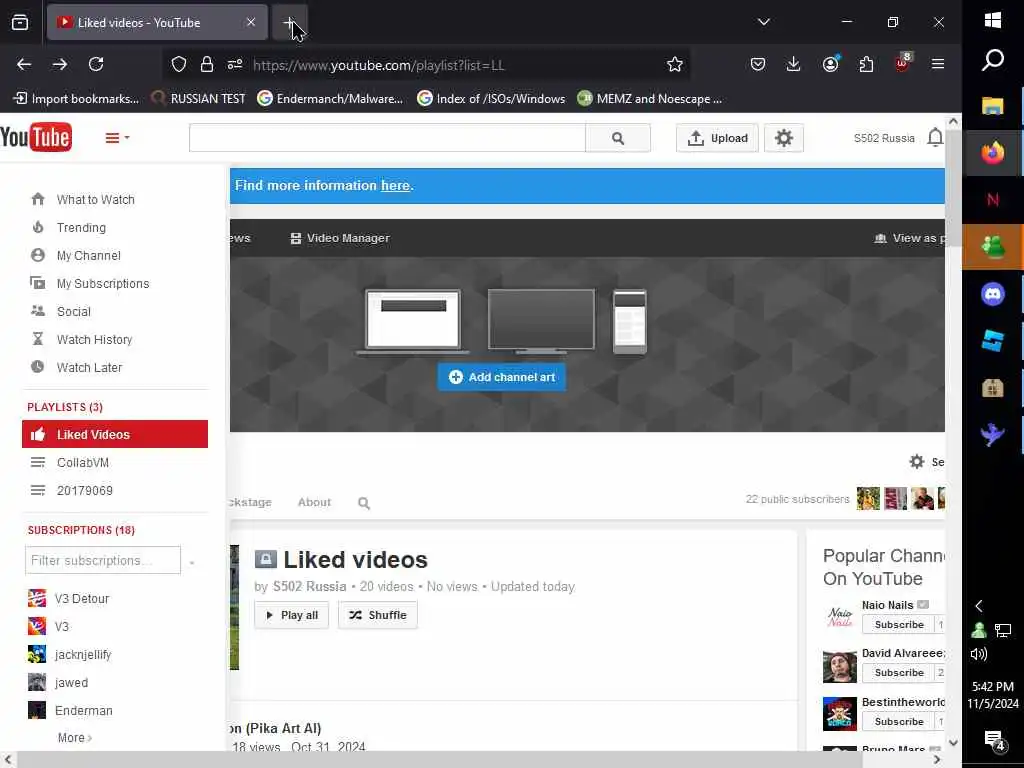Bookmark this page with star icon
The image size is (1024, 768).
(675, 64)
